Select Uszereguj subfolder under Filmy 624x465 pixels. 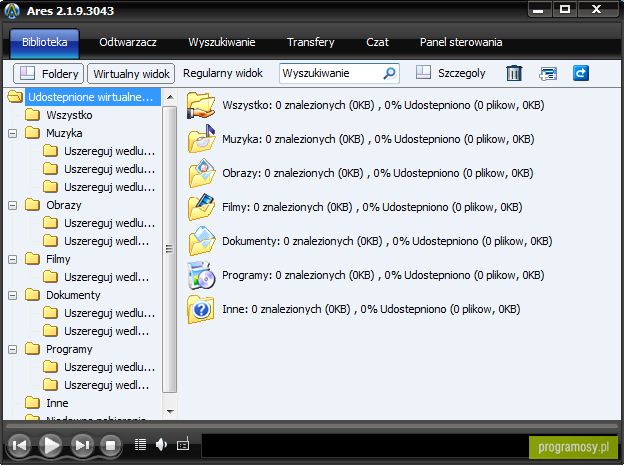[107, 277]
